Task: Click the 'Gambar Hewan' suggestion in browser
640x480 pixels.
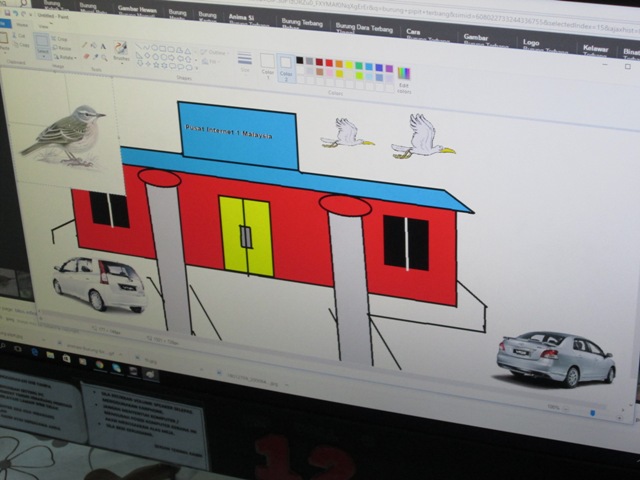Action: click(137, 9)
